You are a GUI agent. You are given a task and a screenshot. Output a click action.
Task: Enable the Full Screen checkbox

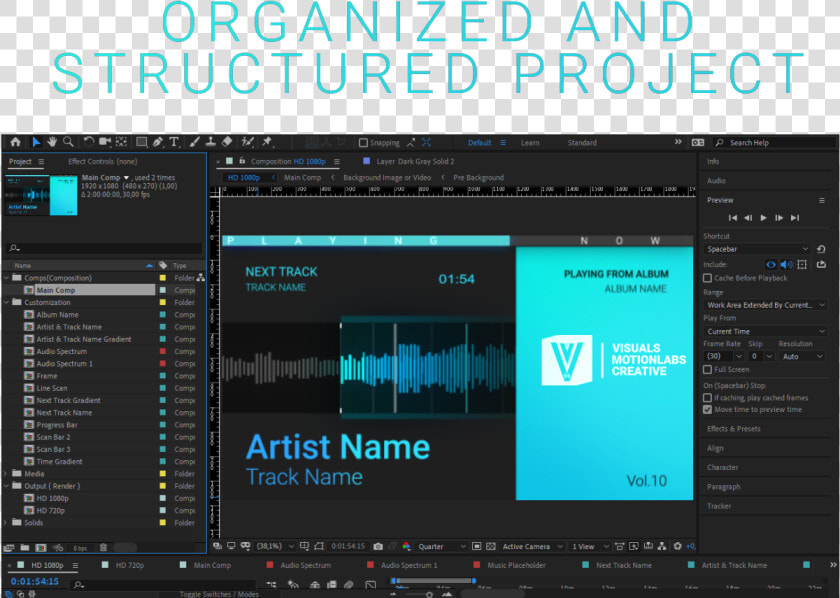pyautogui.click(x=707, y=370)
